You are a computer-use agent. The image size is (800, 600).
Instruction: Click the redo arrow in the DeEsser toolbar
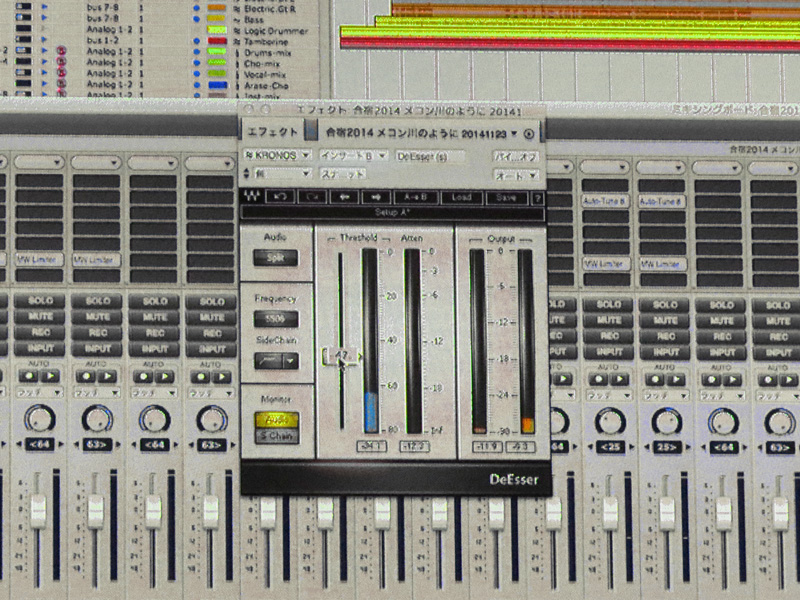[312, 197]
